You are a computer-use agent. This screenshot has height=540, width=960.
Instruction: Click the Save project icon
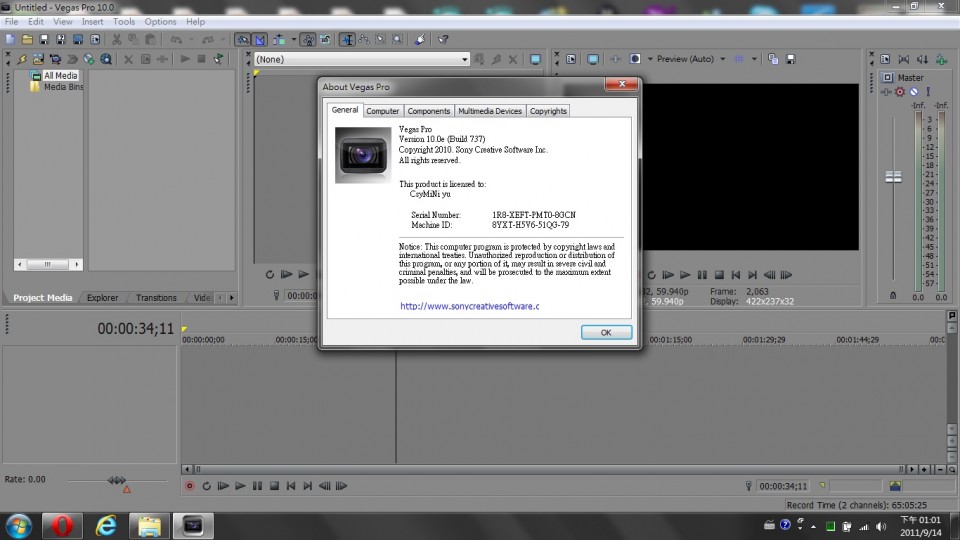click(45, 40)
